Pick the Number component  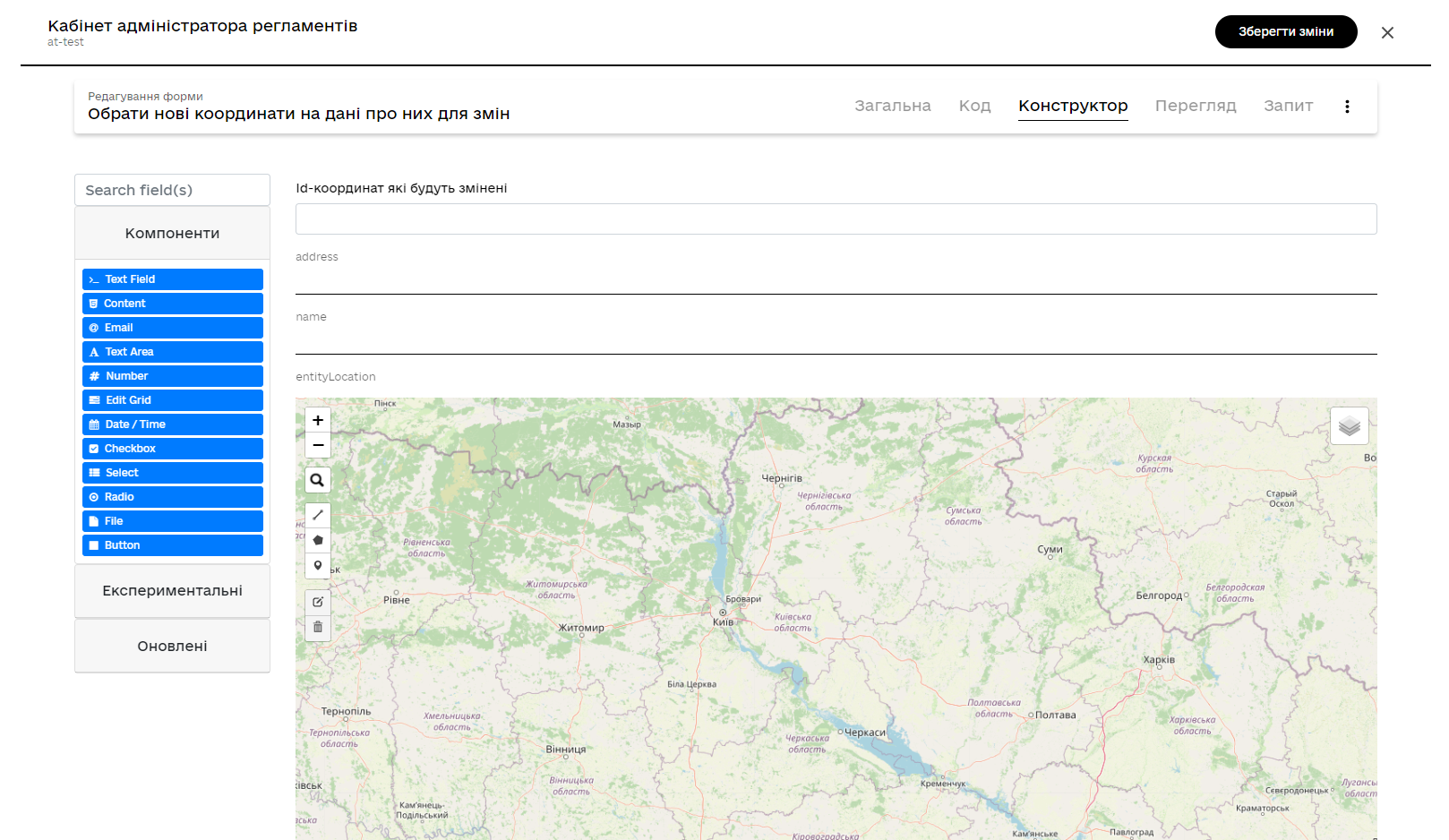[x=173, y=376]
